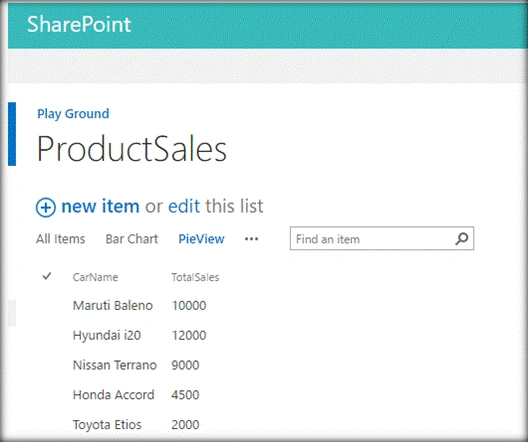
Task: Toggle the select all checkmark
Action: point(47,276)
